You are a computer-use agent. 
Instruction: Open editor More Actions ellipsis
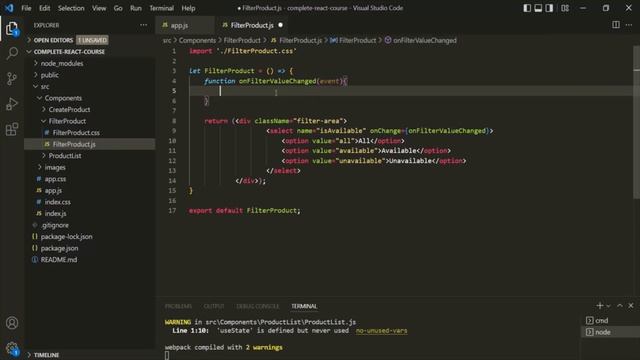click(x=629, y=25)
